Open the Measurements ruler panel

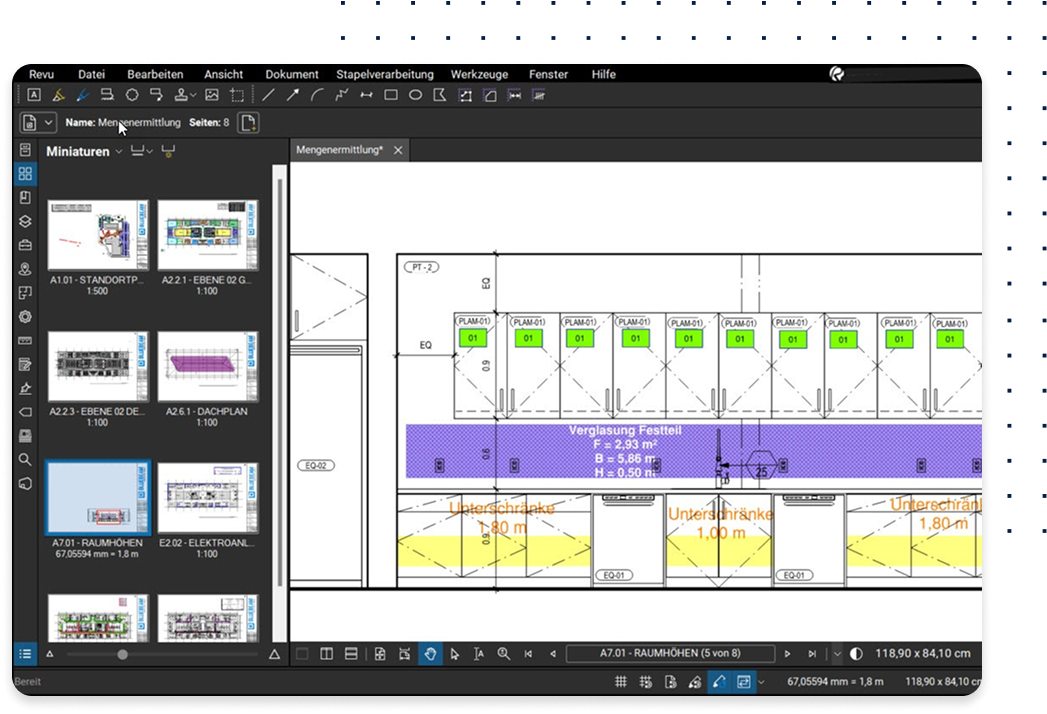tap(25, 341)
